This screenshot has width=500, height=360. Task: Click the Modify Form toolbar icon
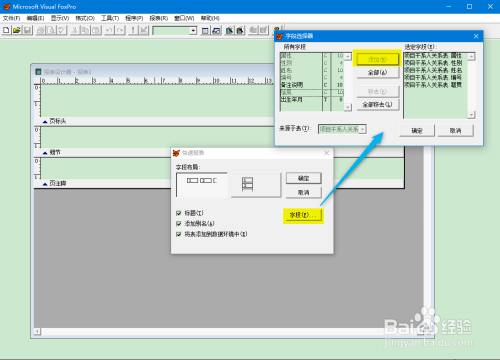144,30
